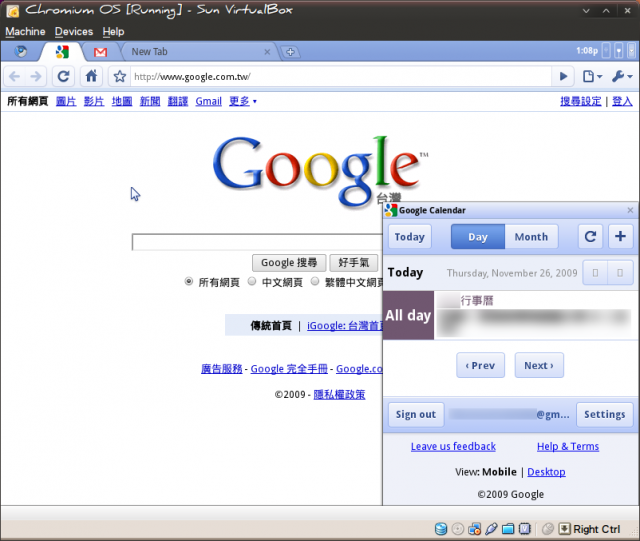Click the Next button
Screen dimensions: 640x541
point(539,365)
